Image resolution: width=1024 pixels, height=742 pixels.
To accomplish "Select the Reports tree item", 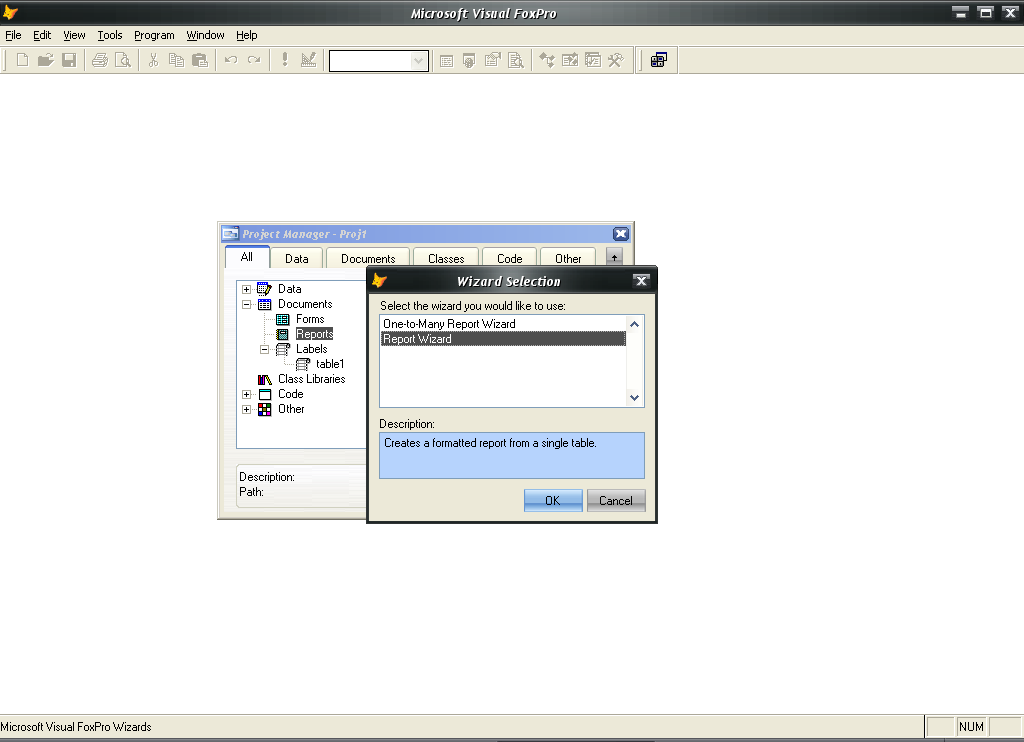I will pyautogui.click(x=314, y=334).
